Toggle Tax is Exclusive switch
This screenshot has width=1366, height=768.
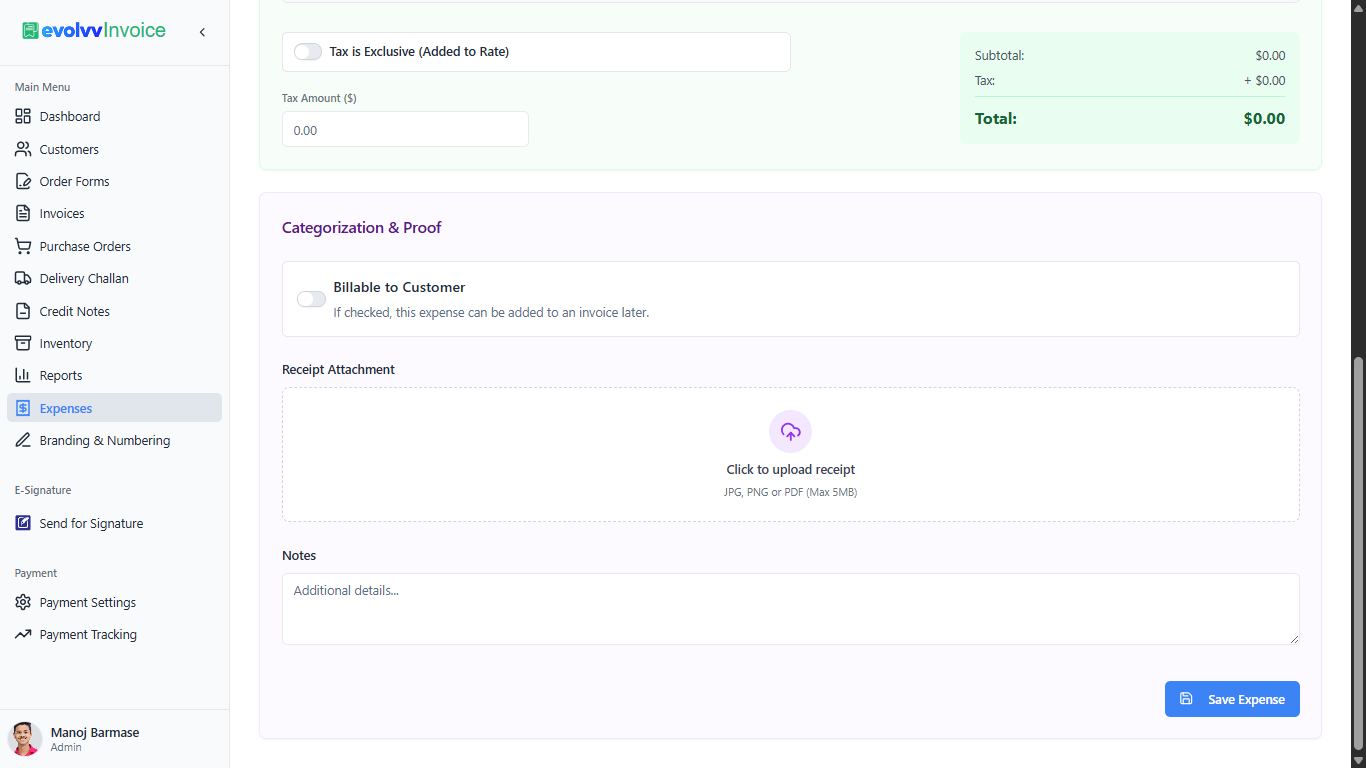(308, 51)
